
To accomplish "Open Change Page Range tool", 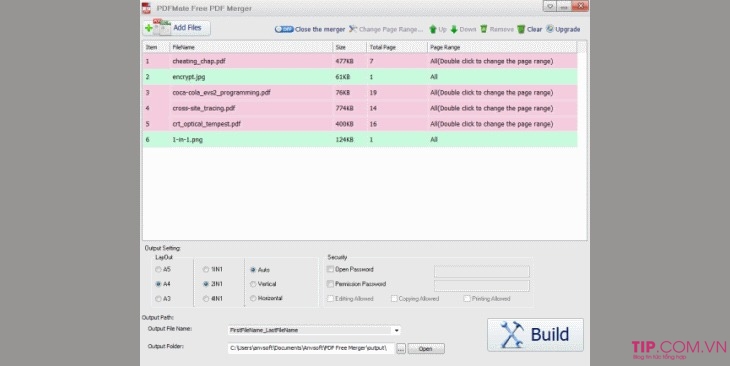I will [x=386, y=29].
